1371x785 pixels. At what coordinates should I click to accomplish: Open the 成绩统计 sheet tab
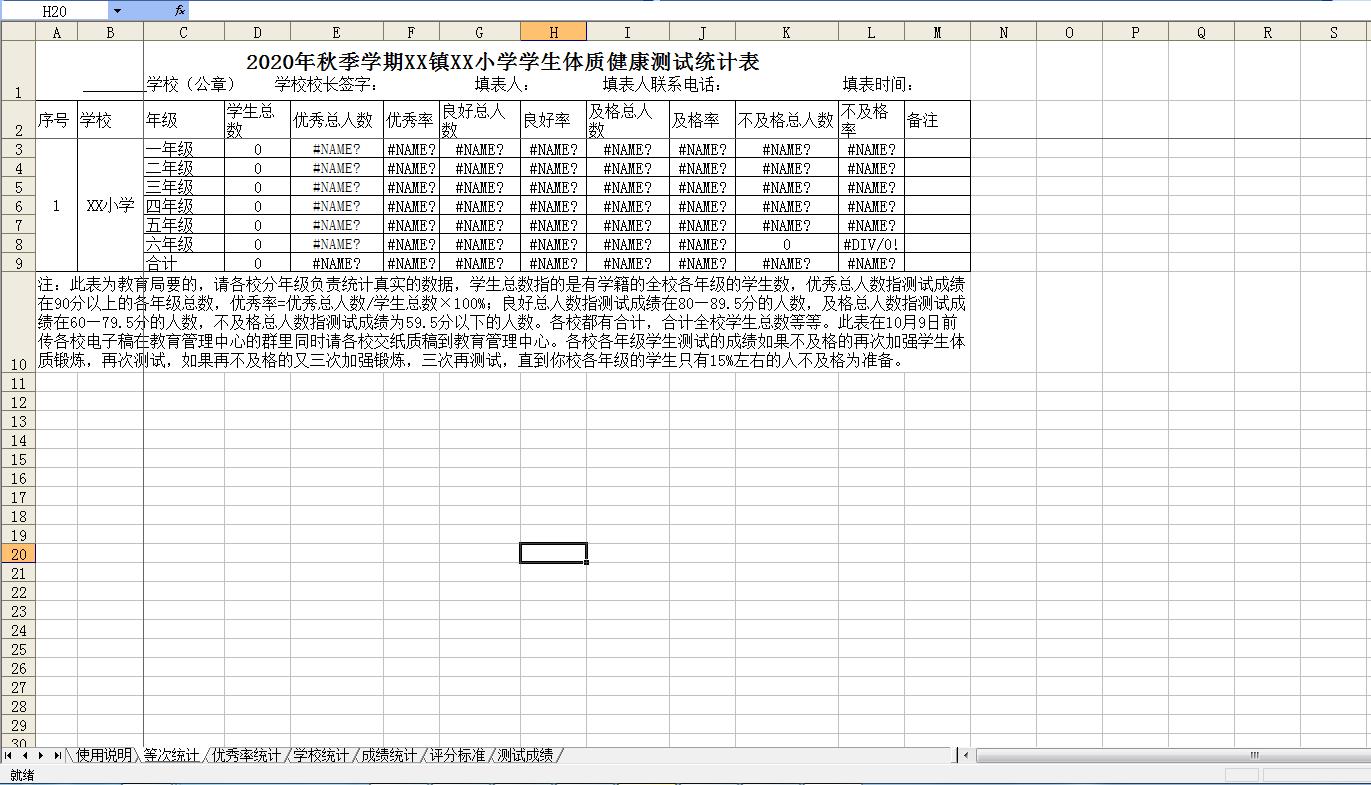(x=389, y=755)
